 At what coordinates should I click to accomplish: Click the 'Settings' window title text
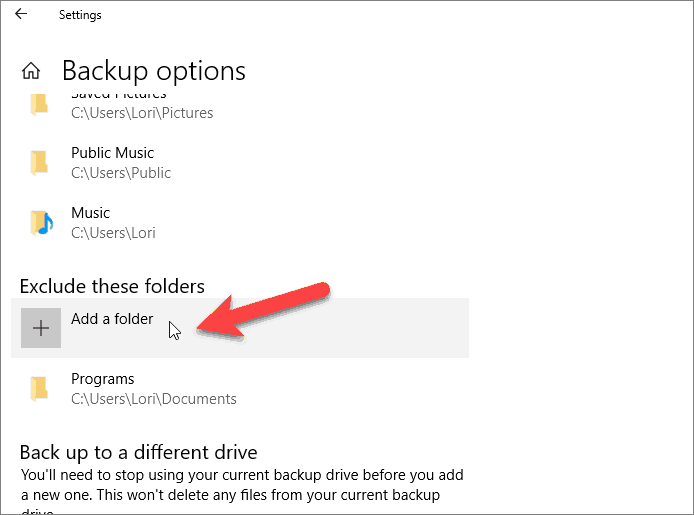[80, 15]
